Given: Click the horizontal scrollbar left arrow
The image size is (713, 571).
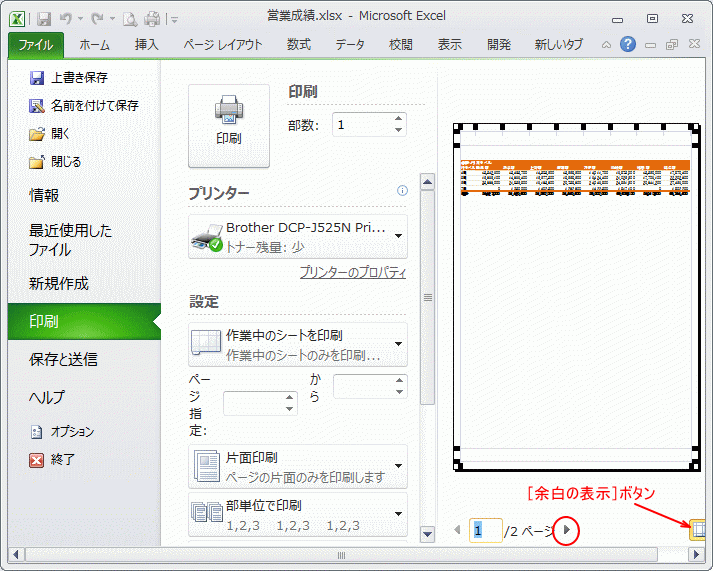Looking at the screenshot, I should coord(16,555).
